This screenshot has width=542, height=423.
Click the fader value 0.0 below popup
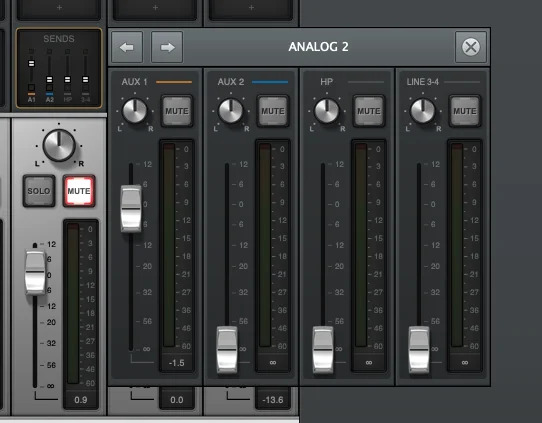[177, 400]
